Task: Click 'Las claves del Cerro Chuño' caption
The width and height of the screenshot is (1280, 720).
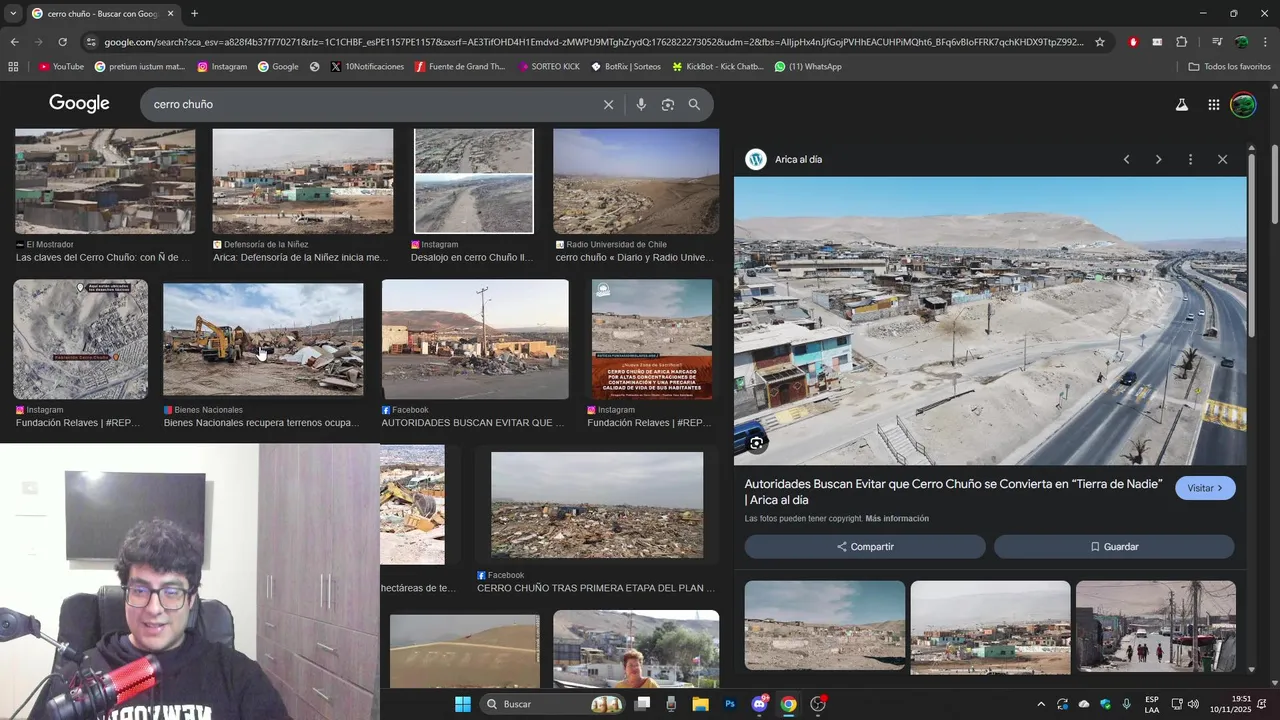Action: (103, 258)
